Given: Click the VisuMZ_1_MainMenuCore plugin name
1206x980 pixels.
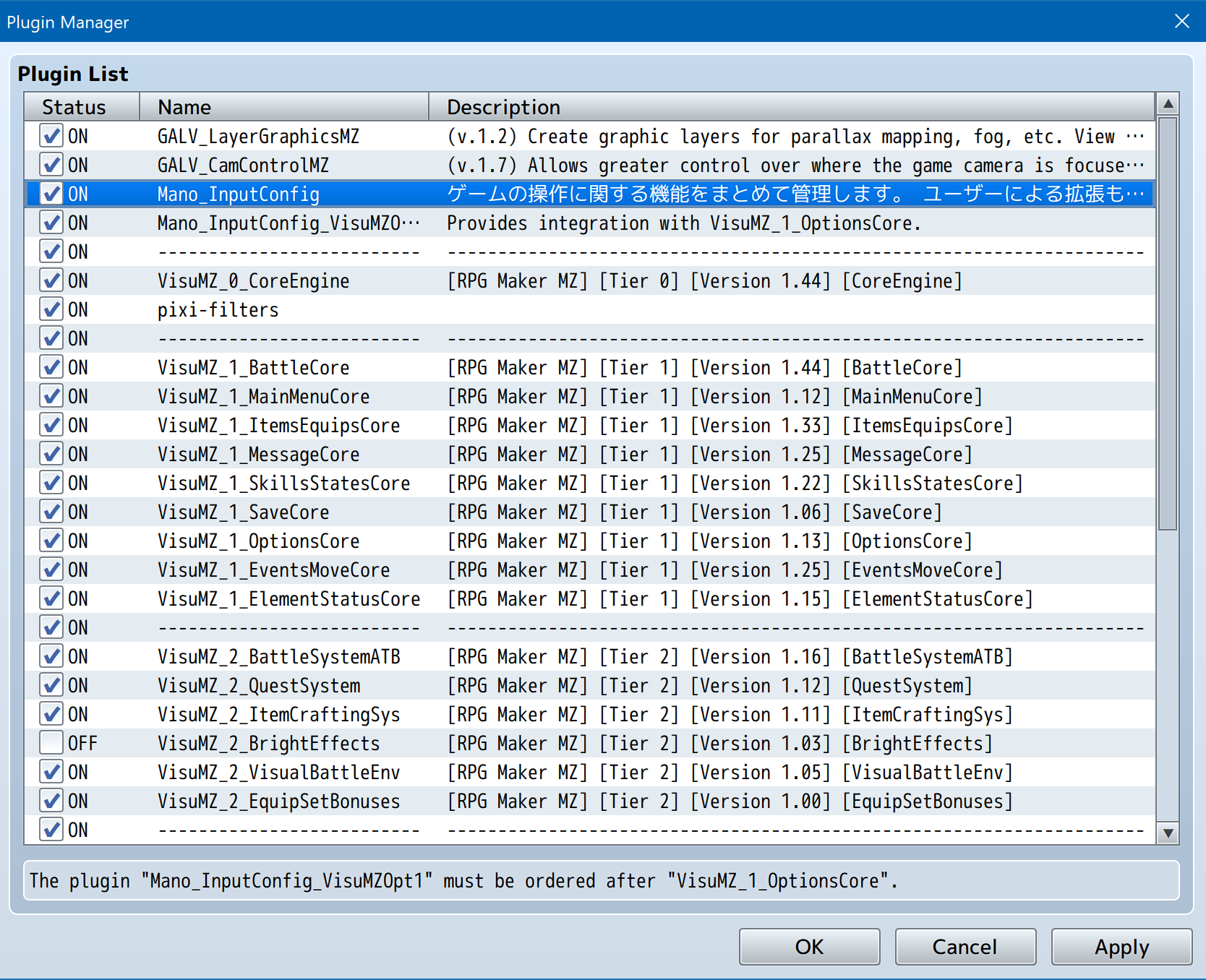Looking at the screenshot, I should click(x=263, y=396).
